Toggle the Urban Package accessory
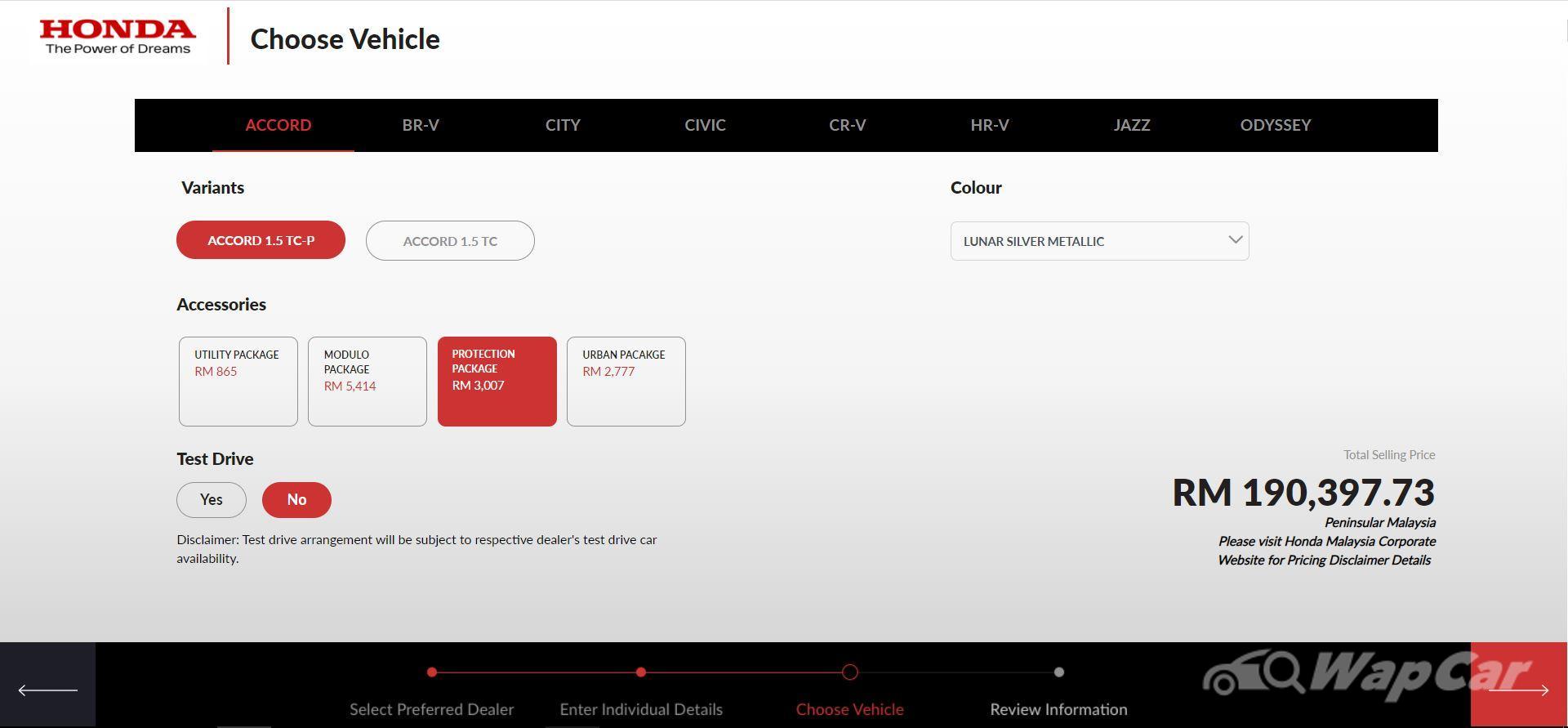The height and width of the screenshot is (728, 1568). [626, 382]
